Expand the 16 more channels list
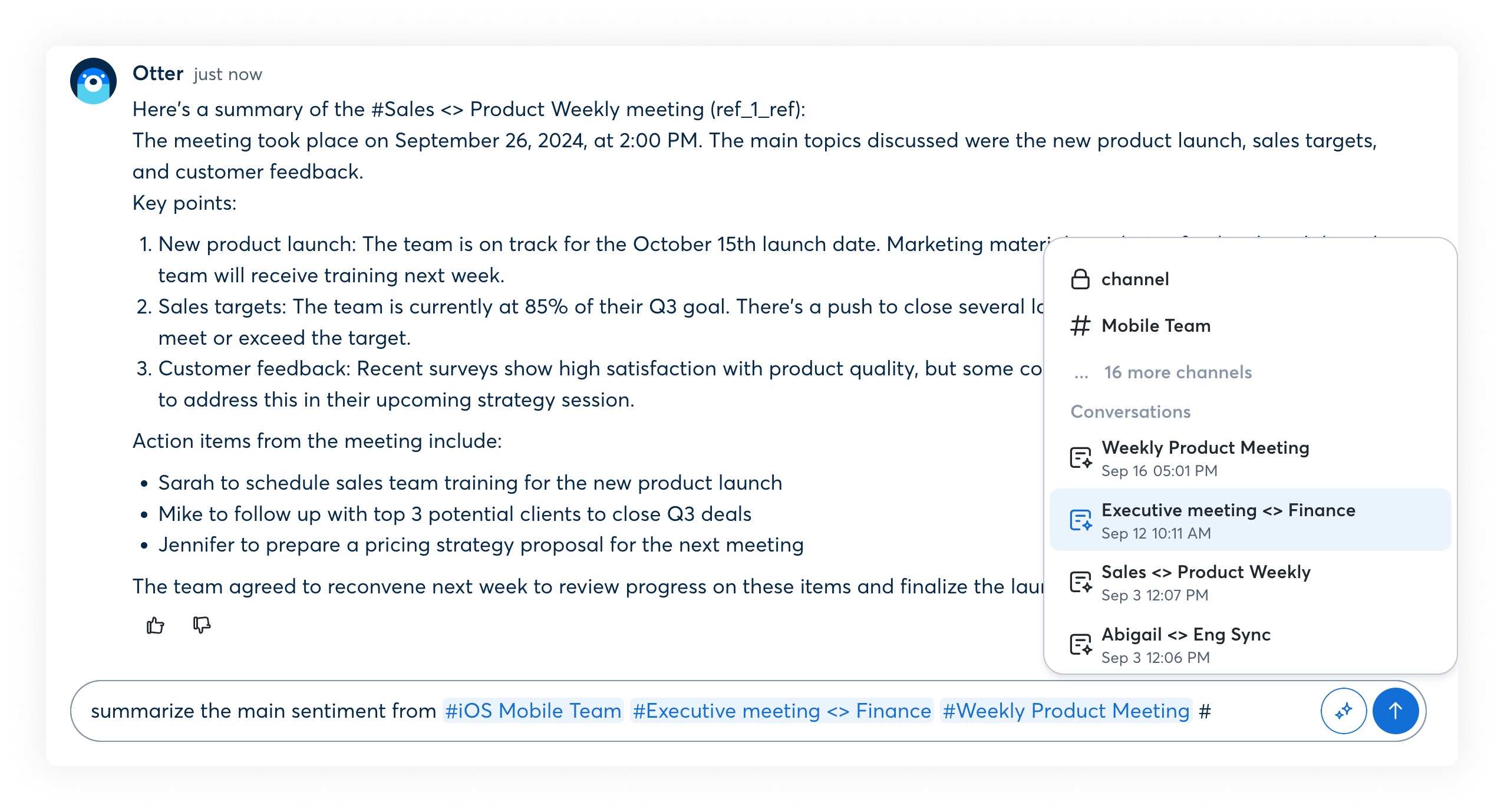This screenshot has width=1504, height=812. (1178, 372)
